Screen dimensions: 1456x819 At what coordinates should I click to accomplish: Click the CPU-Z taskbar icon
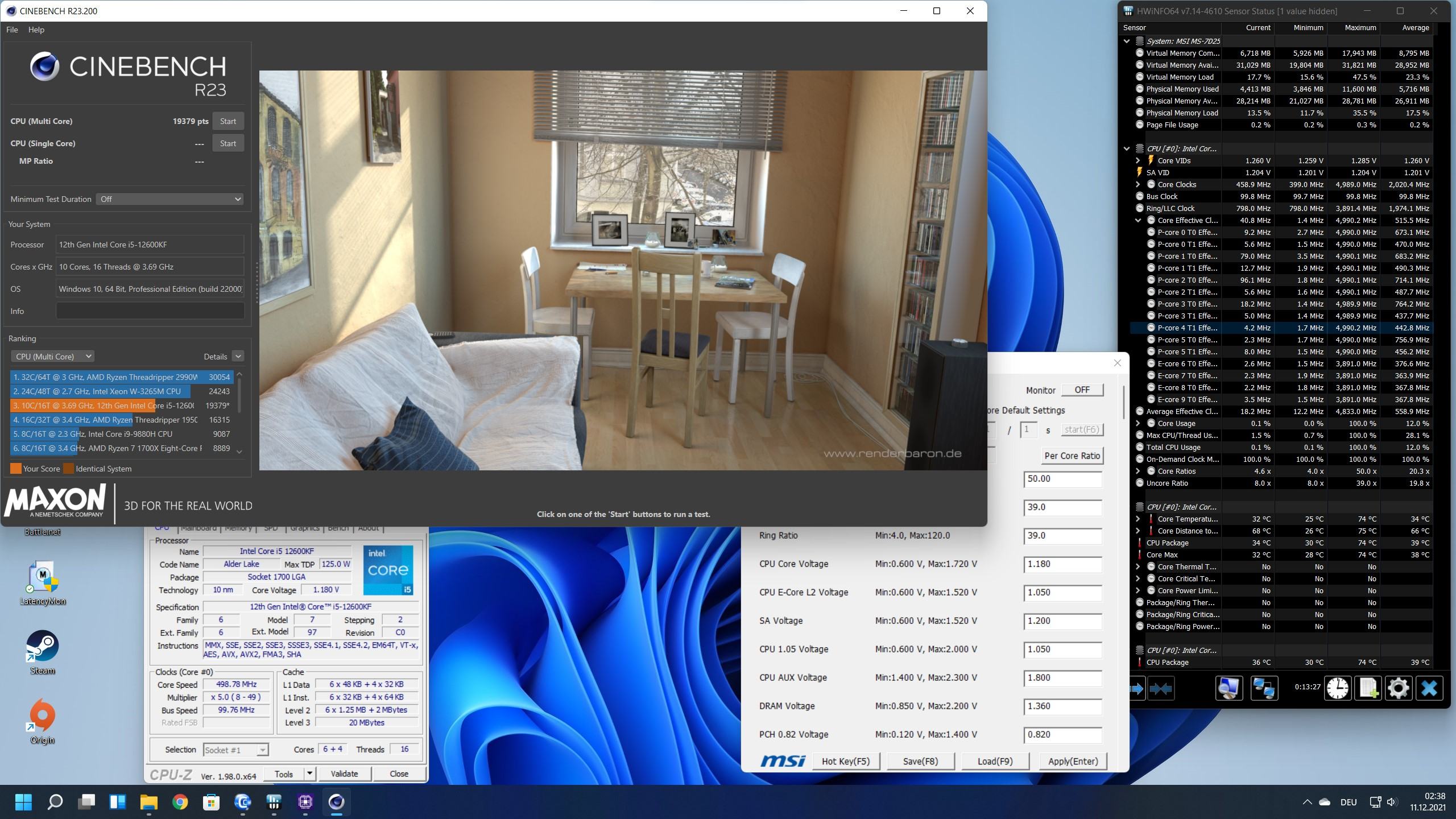[x=305, y=802]
